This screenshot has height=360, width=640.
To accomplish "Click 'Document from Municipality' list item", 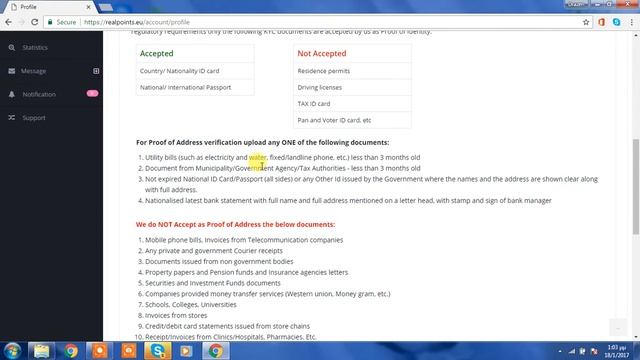I will pos(282,168).
